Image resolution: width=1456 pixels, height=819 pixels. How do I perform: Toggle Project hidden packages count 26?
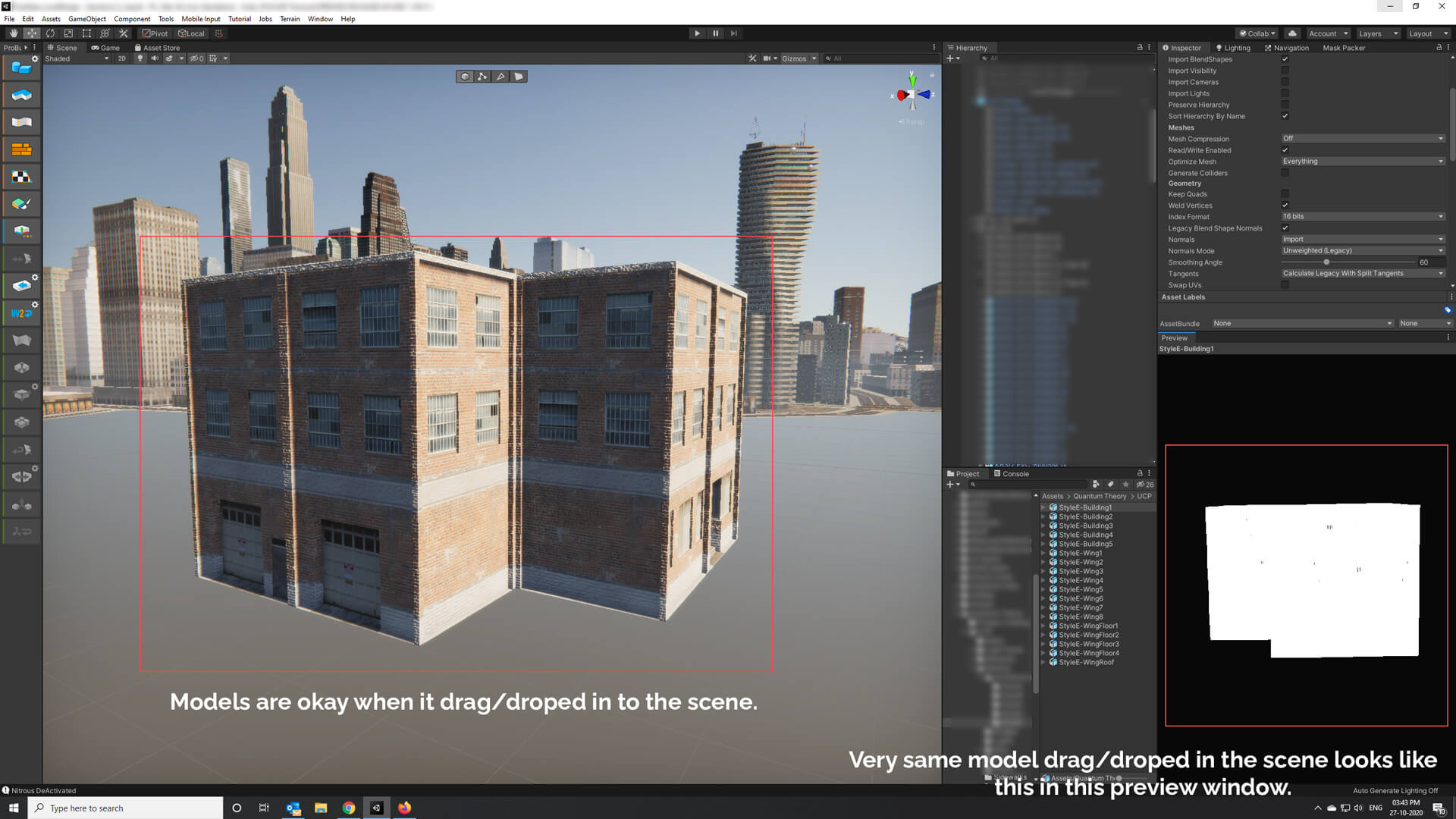point(1145,484)
